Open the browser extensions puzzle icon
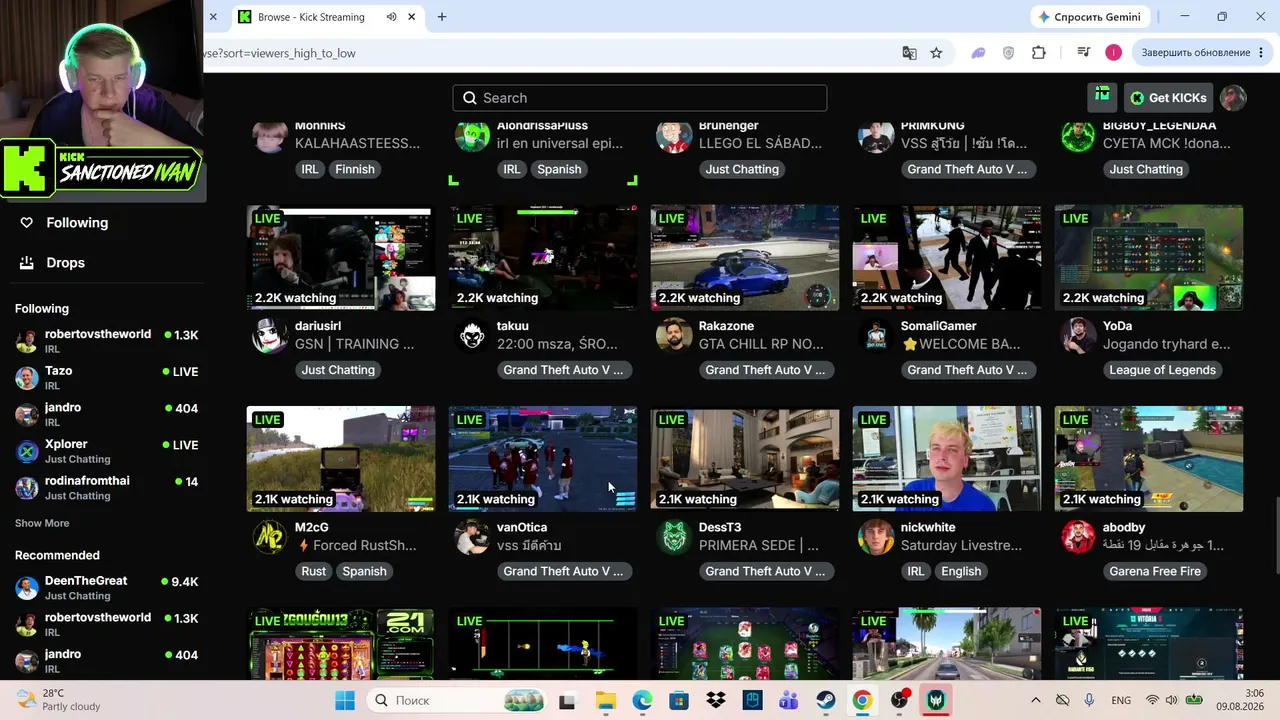The image size is (1280, 720). [x=1039, y=53]
